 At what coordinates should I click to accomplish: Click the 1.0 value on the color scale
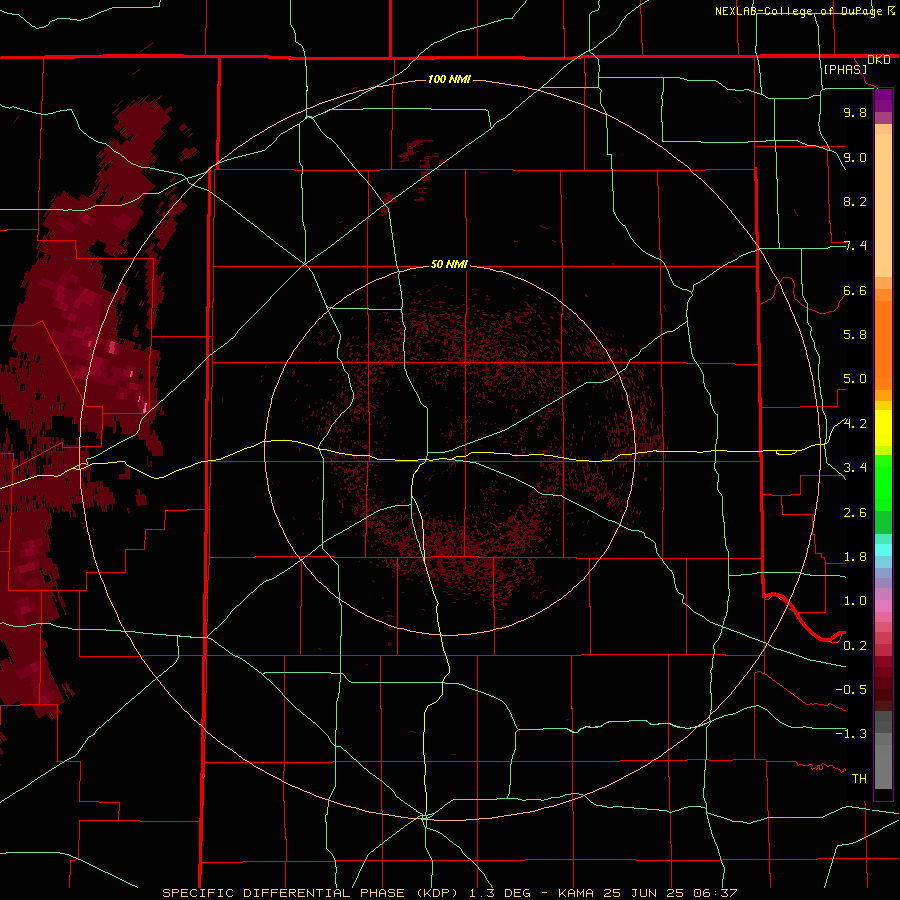855,601
